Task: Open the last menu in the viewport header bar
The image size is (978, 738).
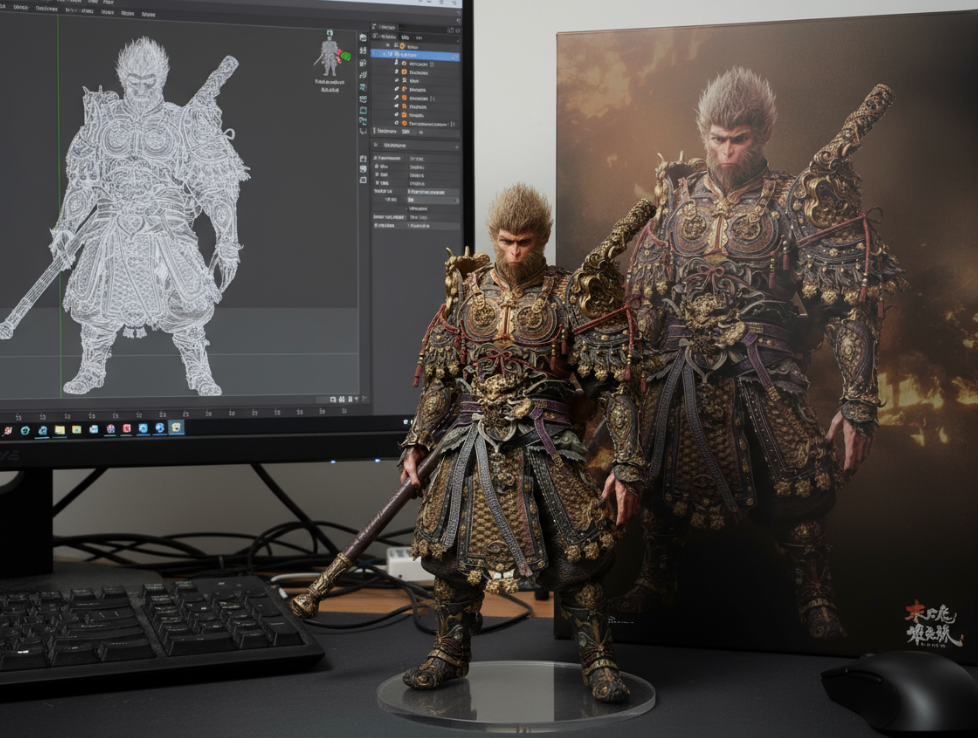Action: pyautogui.click(x=148, y=15)
